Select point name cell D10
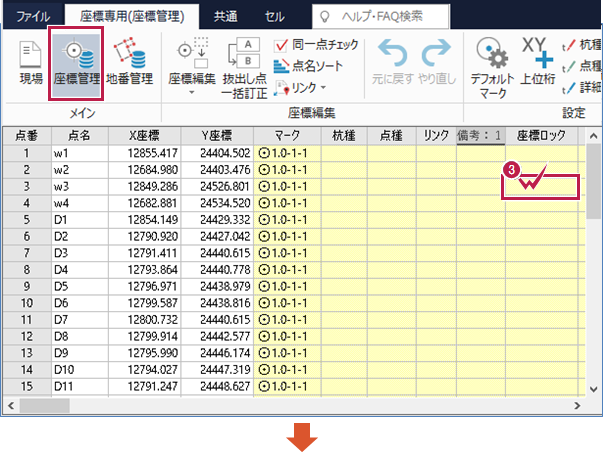Image resolution: width=603 pixels, height=452 pixels. tap(80, 370)
